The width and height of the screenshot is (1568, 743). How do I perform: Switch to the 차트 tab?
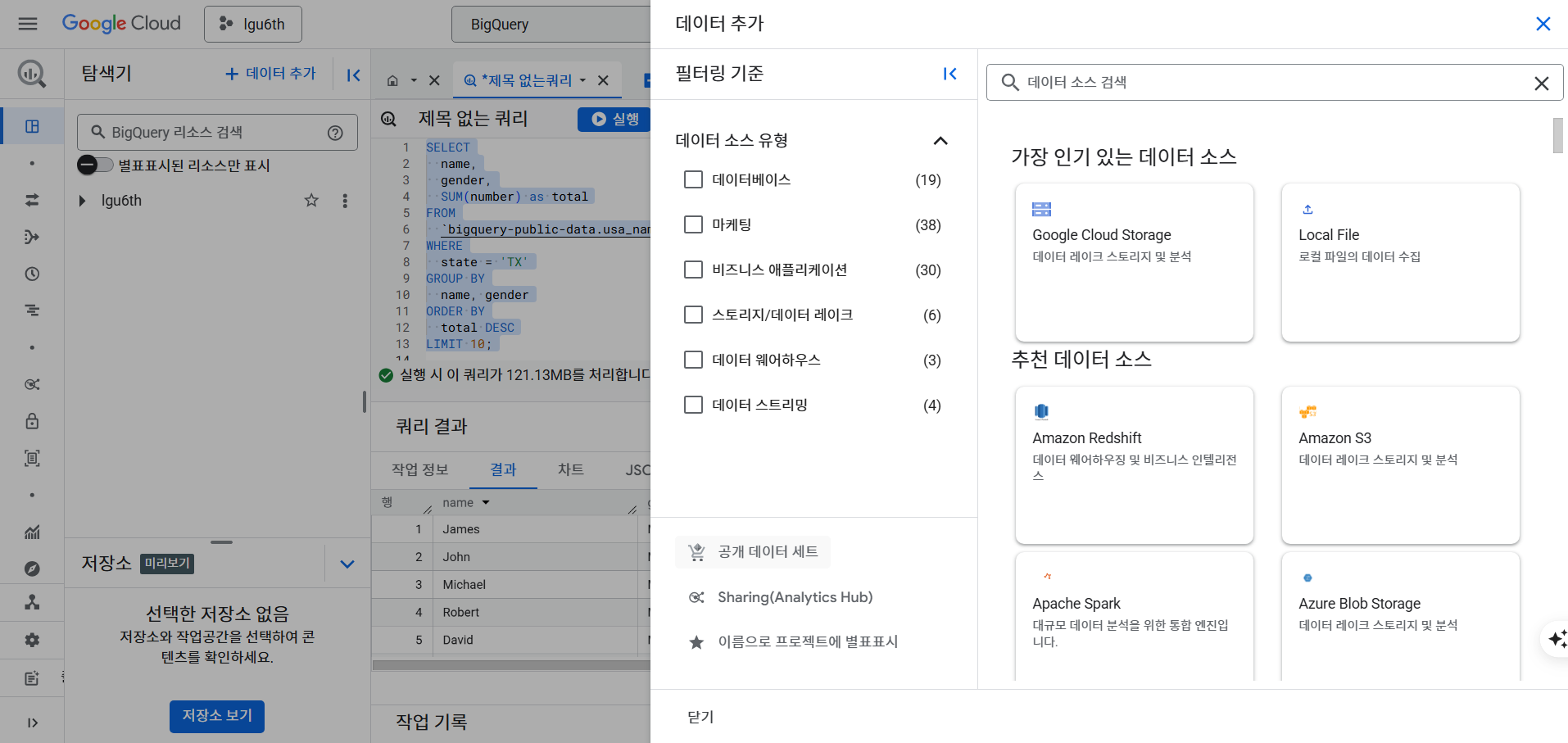coord(571,469)
